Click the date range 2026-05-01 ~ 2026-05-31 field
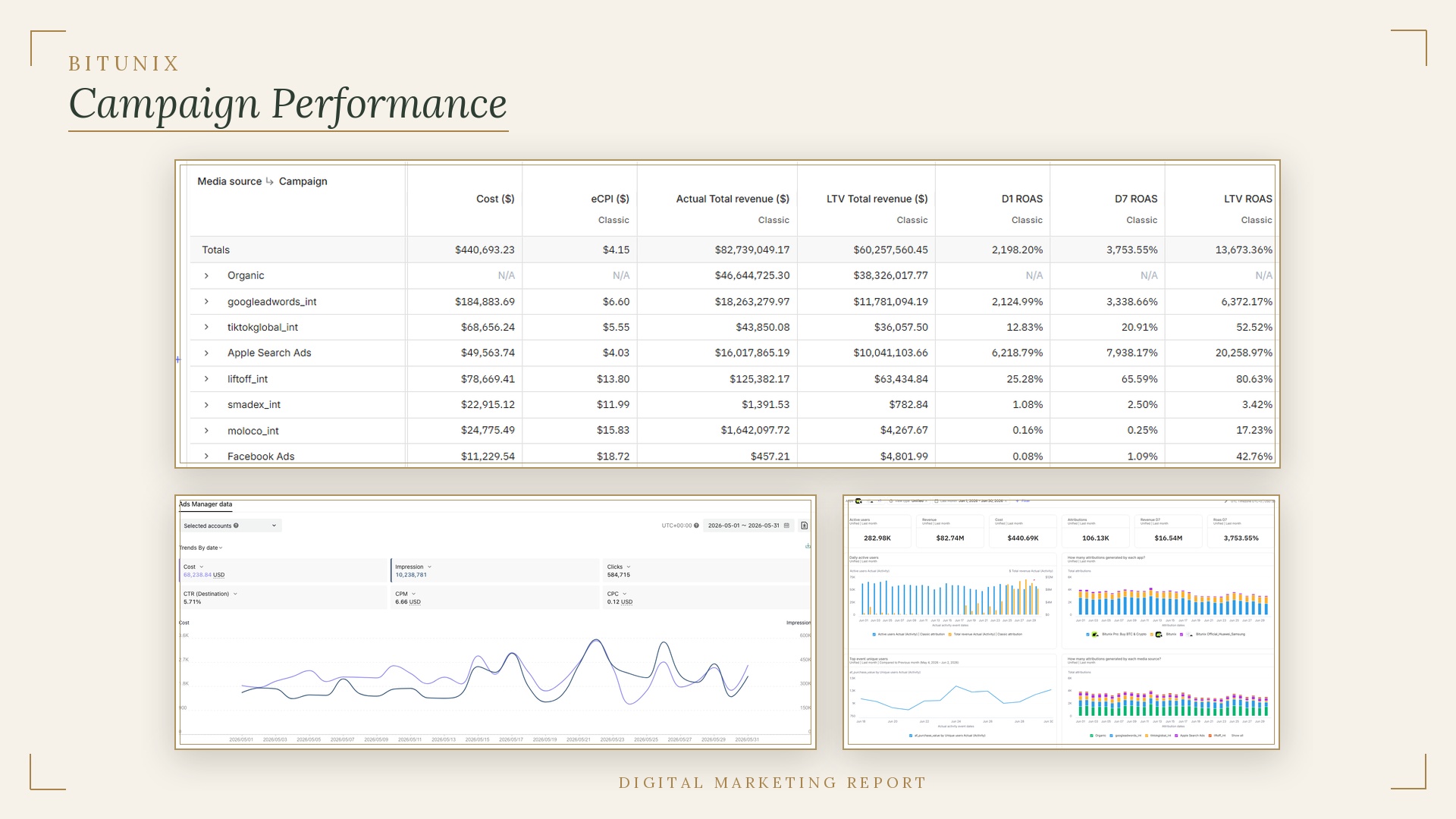 (748, 526)
